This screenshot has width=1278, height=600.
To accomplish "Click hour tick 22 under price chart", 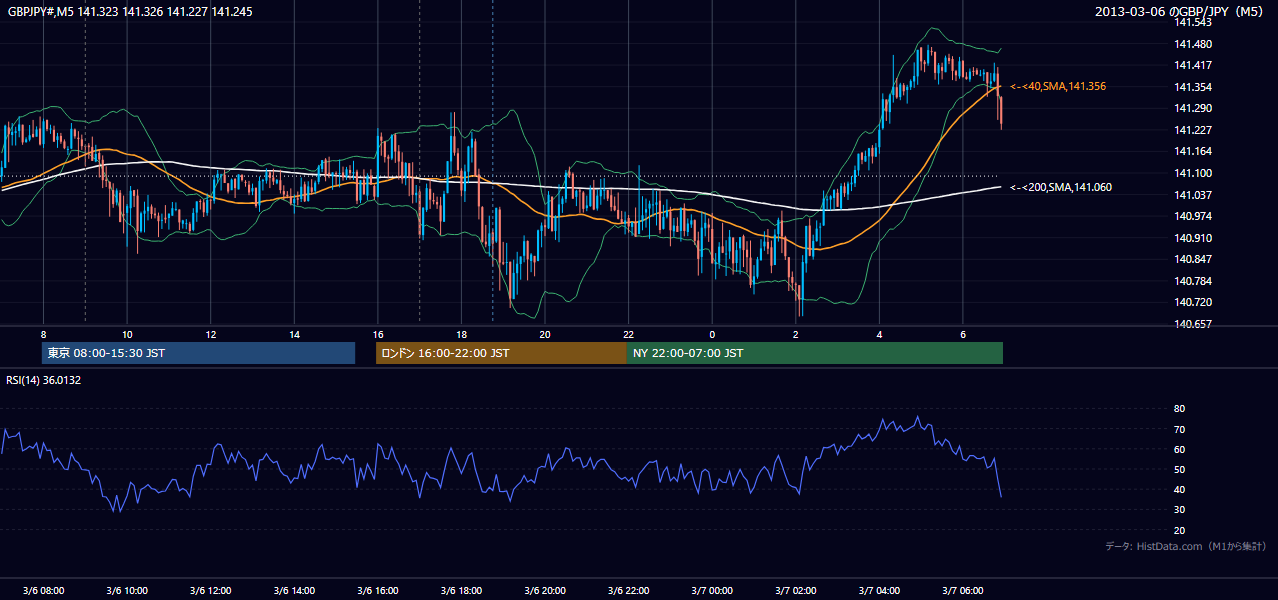I will [x=629, y=334].
